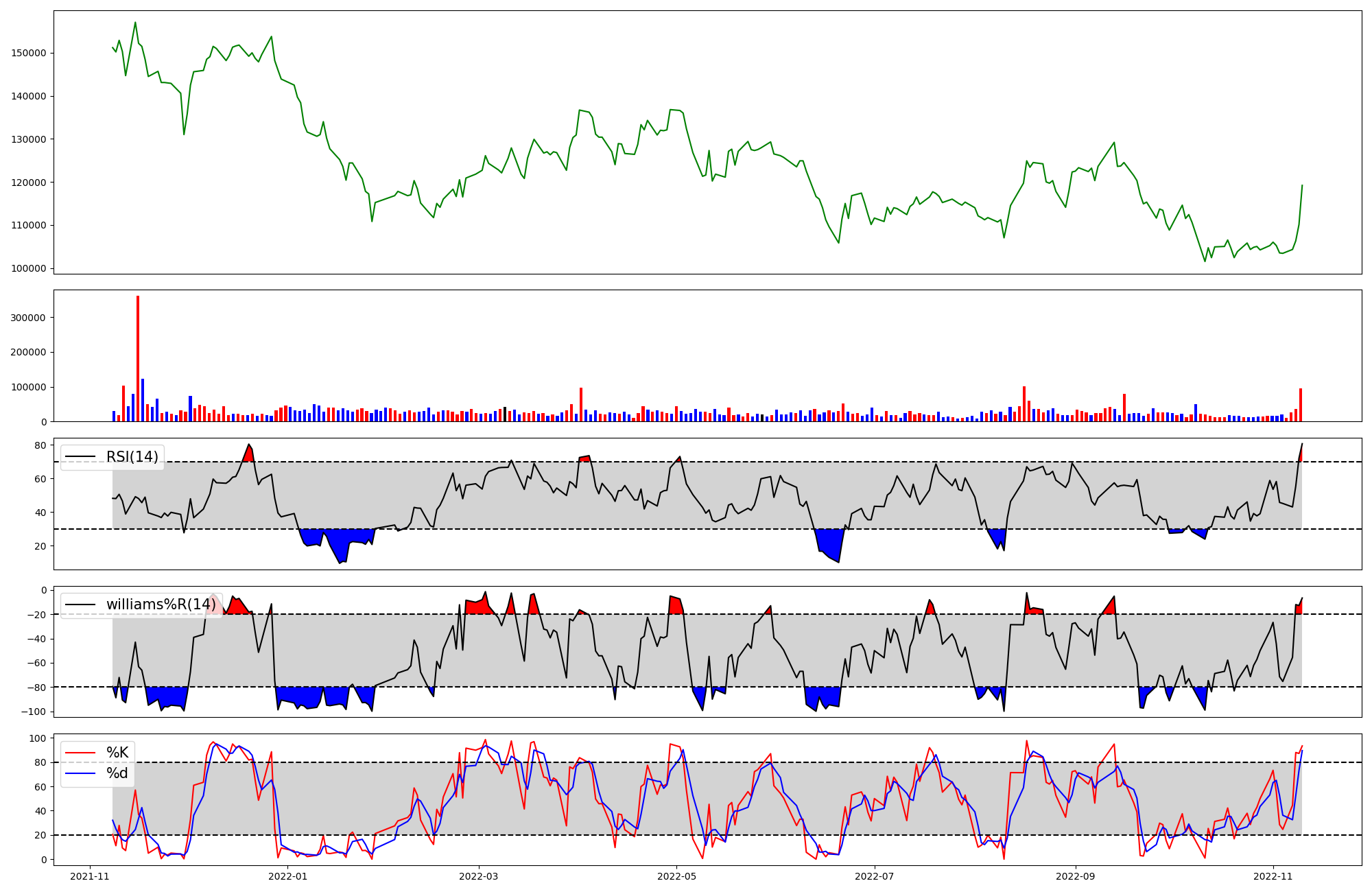Screen dimensions: 1372x892
Task: Click the 100000 price axis label
Action: point(28,268)
